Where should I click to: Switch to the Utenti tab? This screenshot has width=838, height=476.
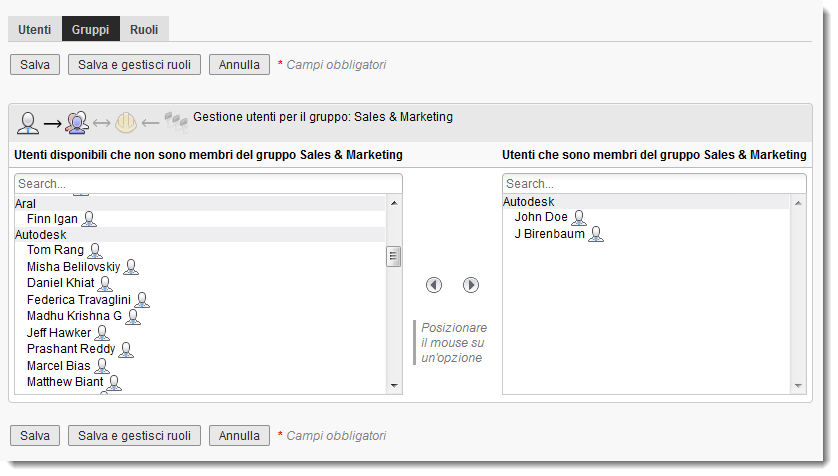[35, 30]
